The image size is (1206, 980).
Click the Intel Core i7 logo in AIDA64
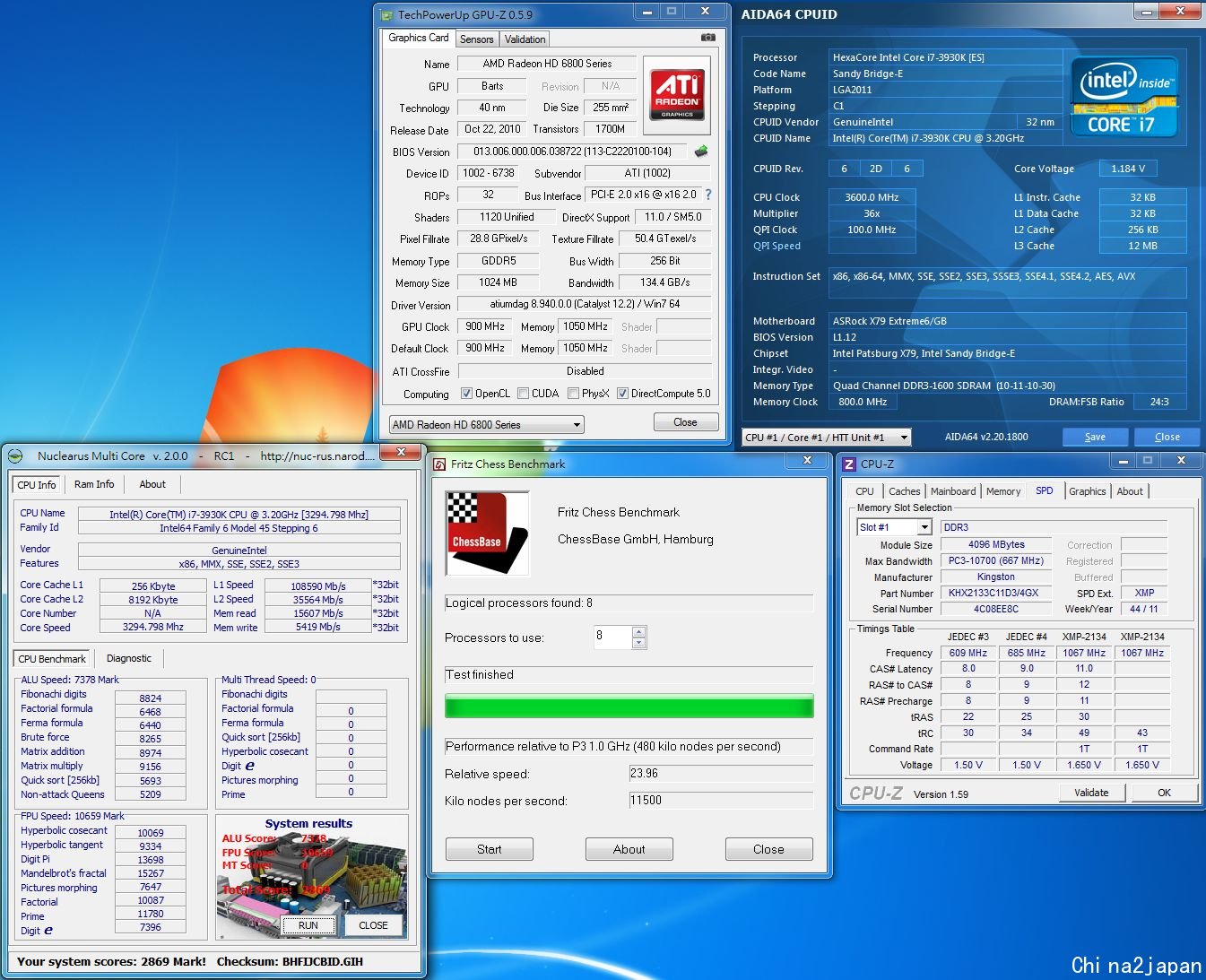pos(1124,98)
